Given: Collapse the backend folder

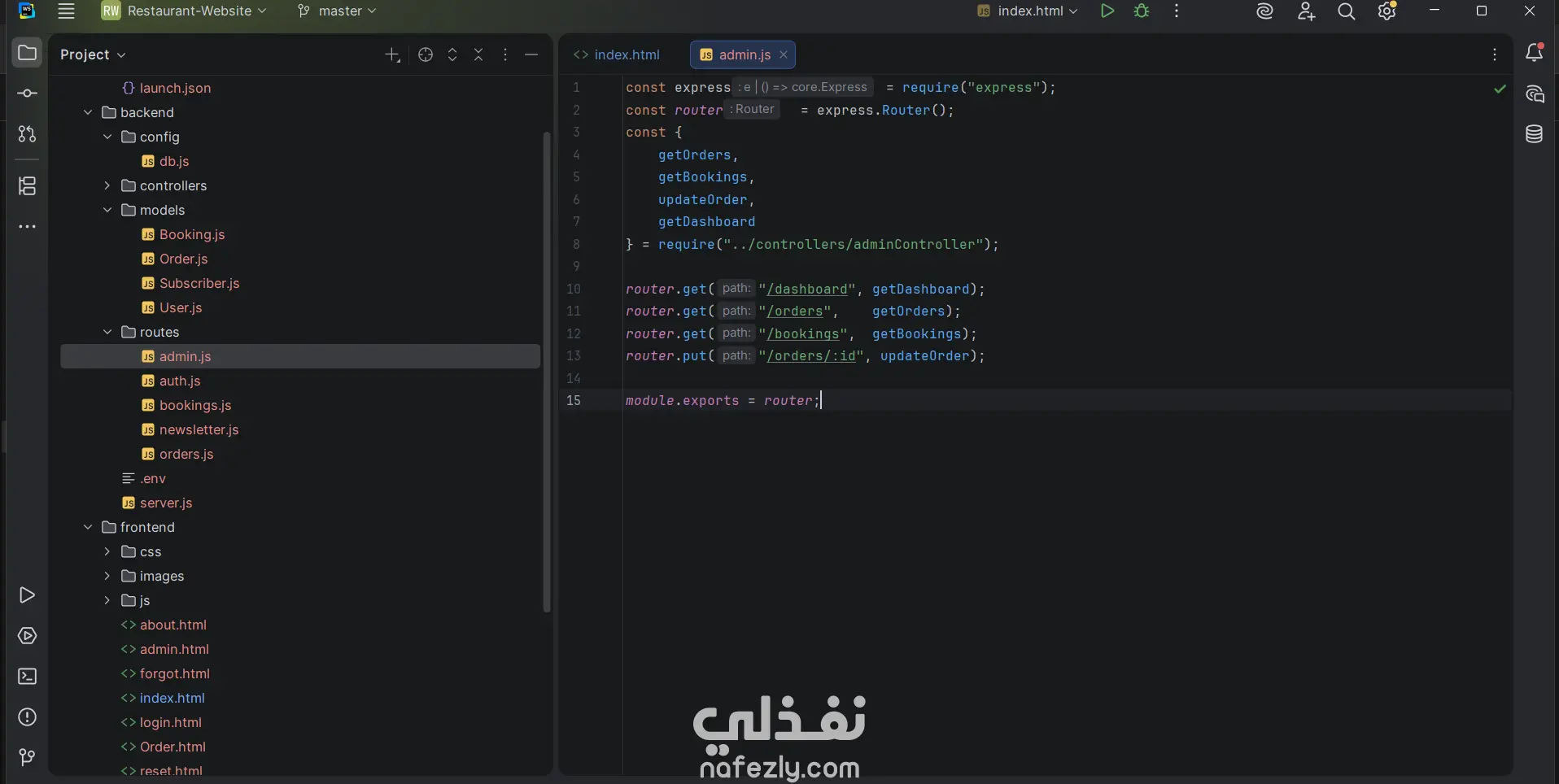Looking at the screenshot, I should [88, 112].
